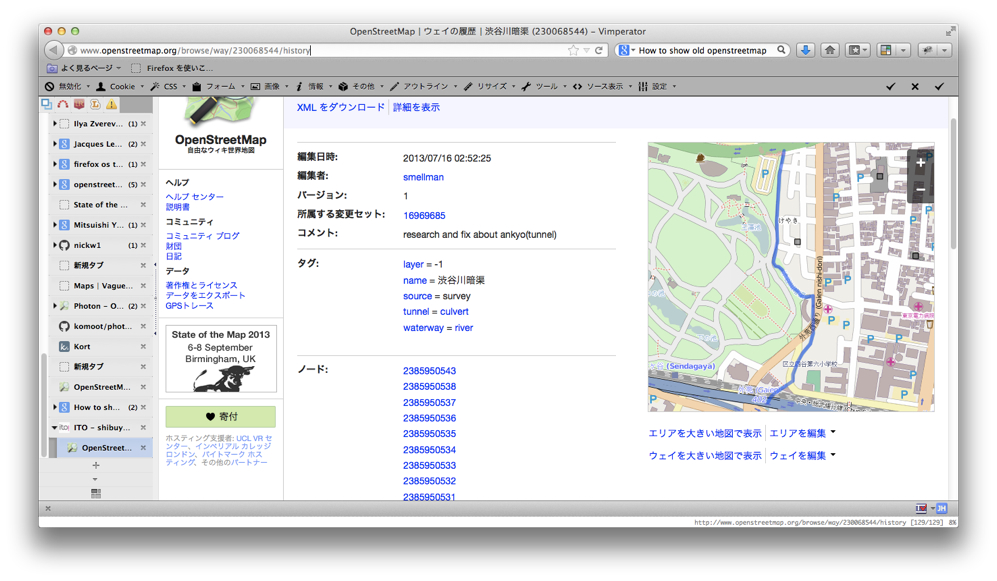Click the X status icon in developer toolbar
997x581 pixels.
pos(915,86)
